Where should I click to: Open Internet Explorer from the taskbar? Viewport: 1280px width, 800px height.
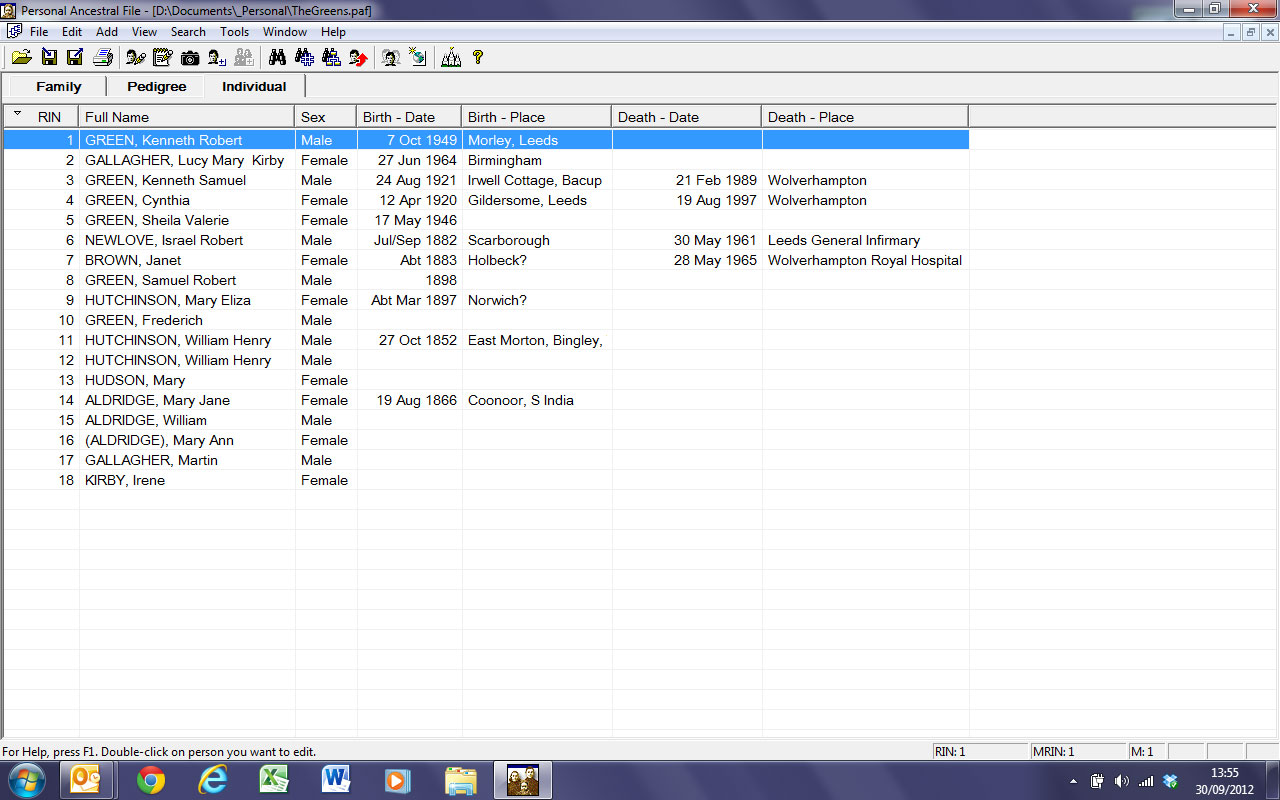(x=212, y=780)
